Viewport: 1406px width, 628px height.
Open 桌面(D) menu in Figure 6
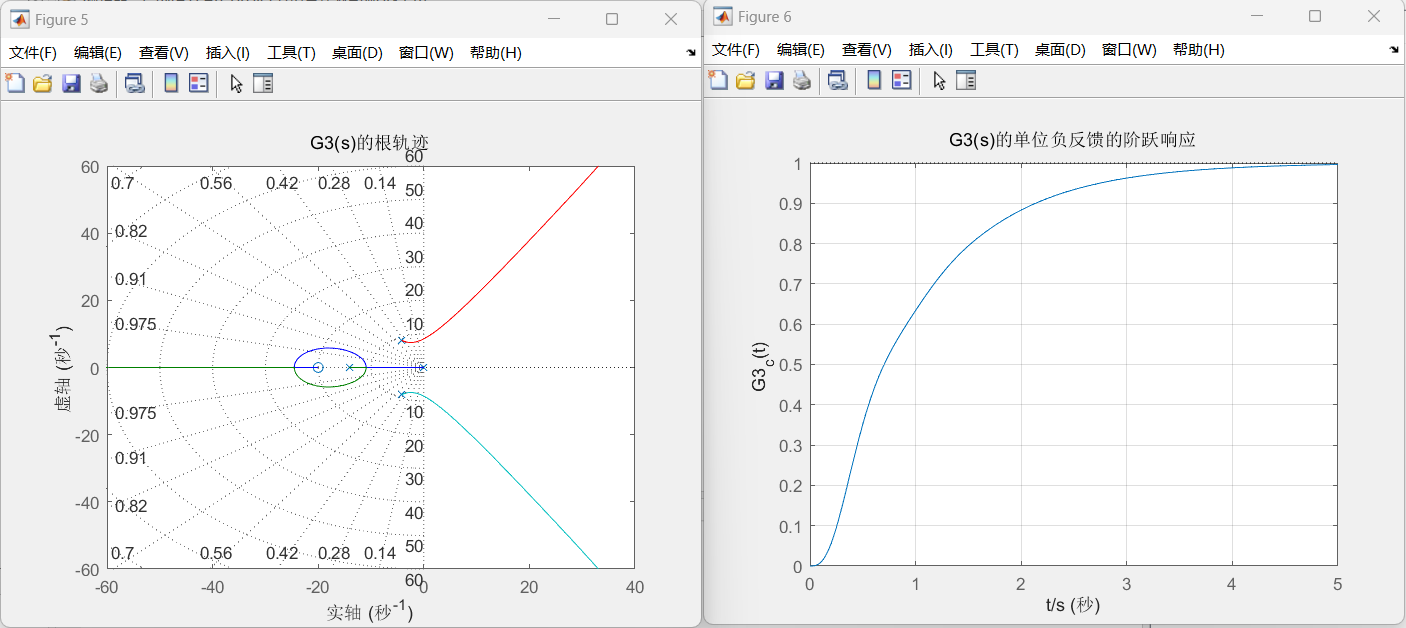click(1060, 50)
